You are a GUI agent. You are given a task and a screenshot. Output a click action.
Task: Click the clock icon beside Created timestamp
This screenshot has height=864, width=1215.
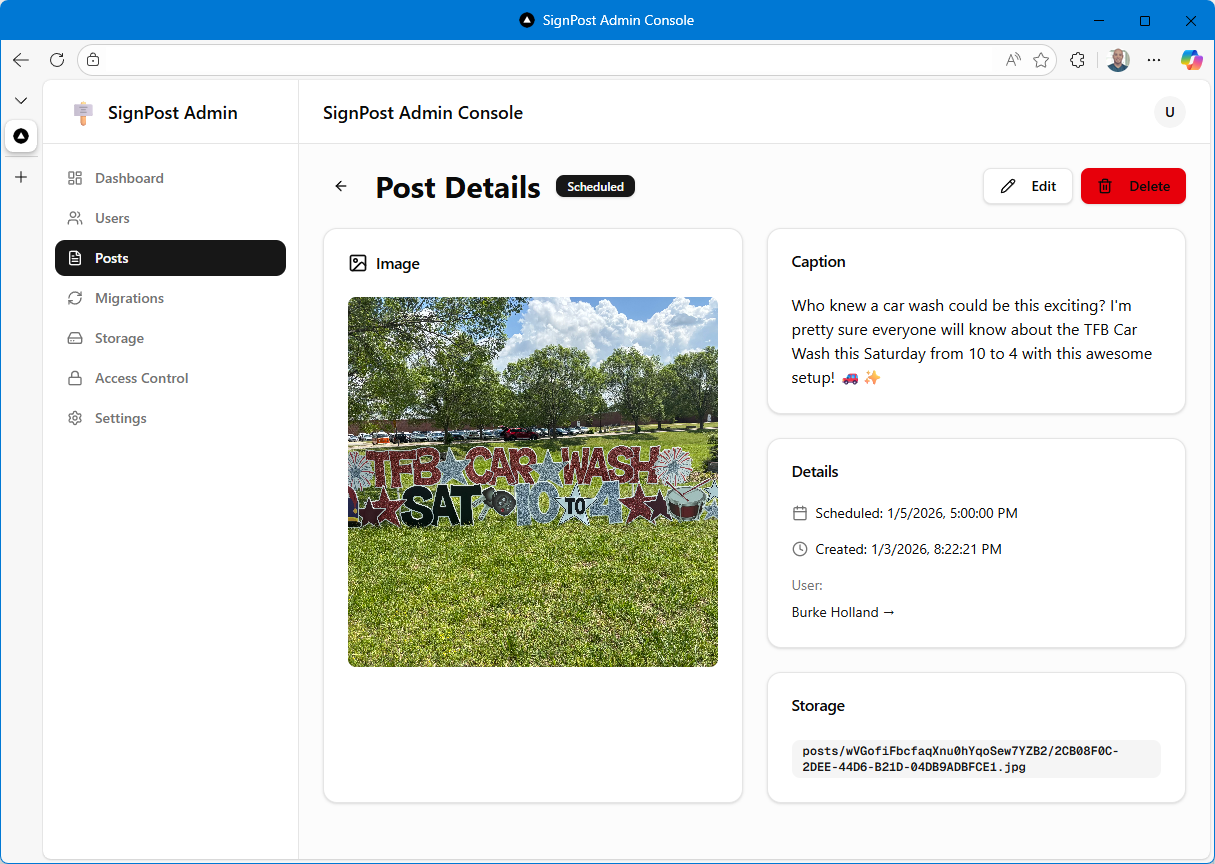[799, 548]
